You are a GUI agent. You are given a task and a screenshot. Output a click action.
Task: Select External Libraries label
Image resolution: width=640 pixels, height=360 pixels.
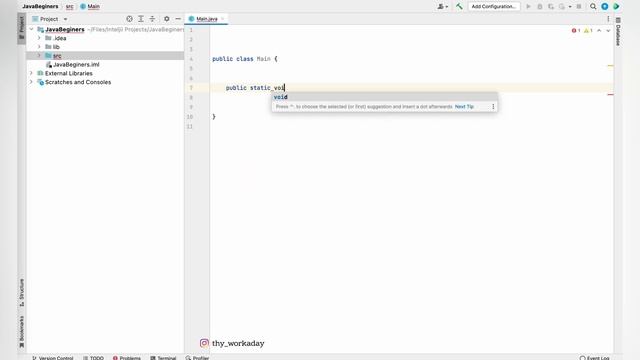click(69, 73)
